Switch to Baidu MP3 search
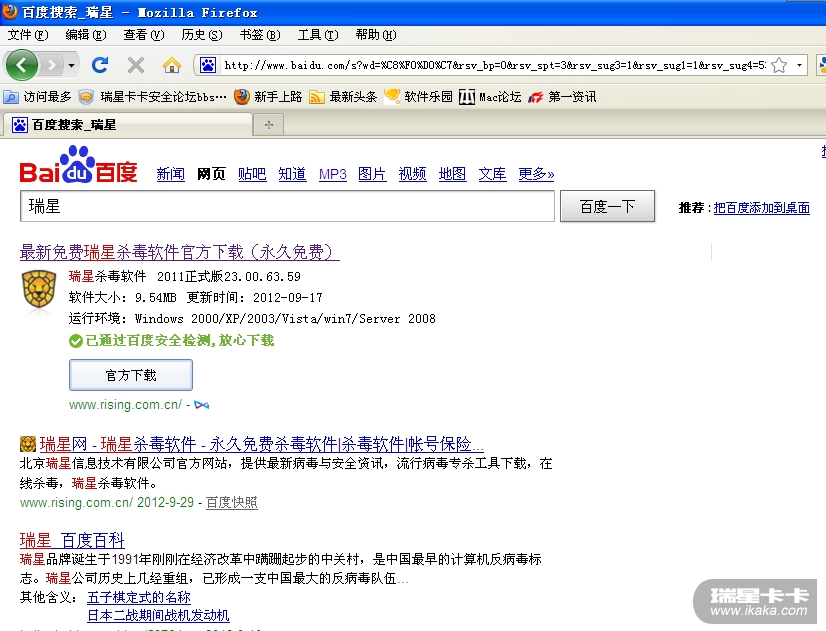The image size is (826, 631). pos(332,174)
